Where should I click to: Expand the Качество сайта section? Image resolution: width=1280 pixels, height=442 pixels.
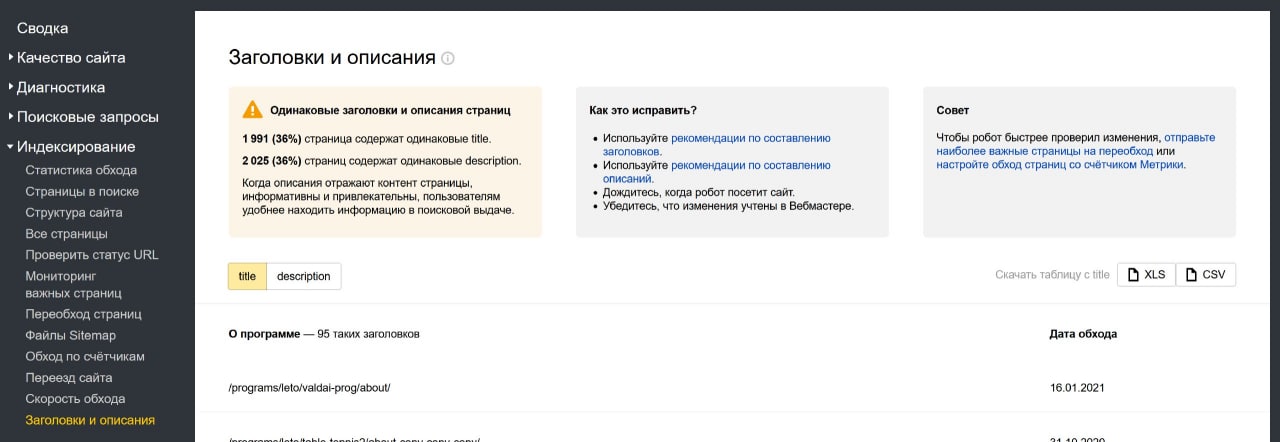click(70, 58)
